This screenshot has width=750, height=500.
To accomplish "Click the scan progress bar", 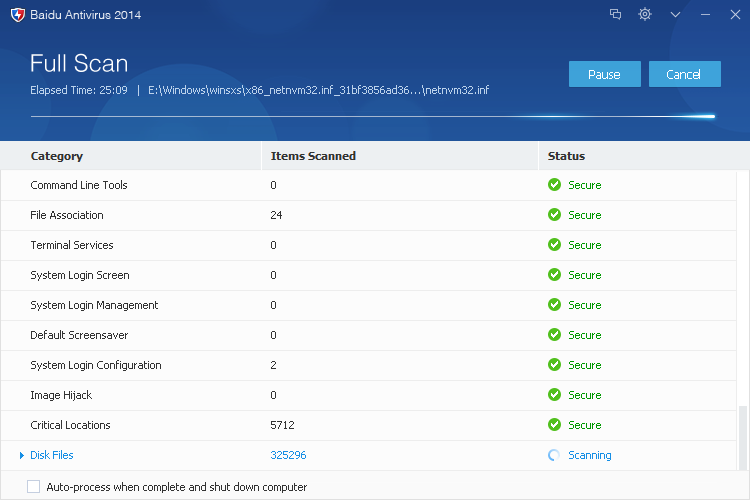I will 373,116.
